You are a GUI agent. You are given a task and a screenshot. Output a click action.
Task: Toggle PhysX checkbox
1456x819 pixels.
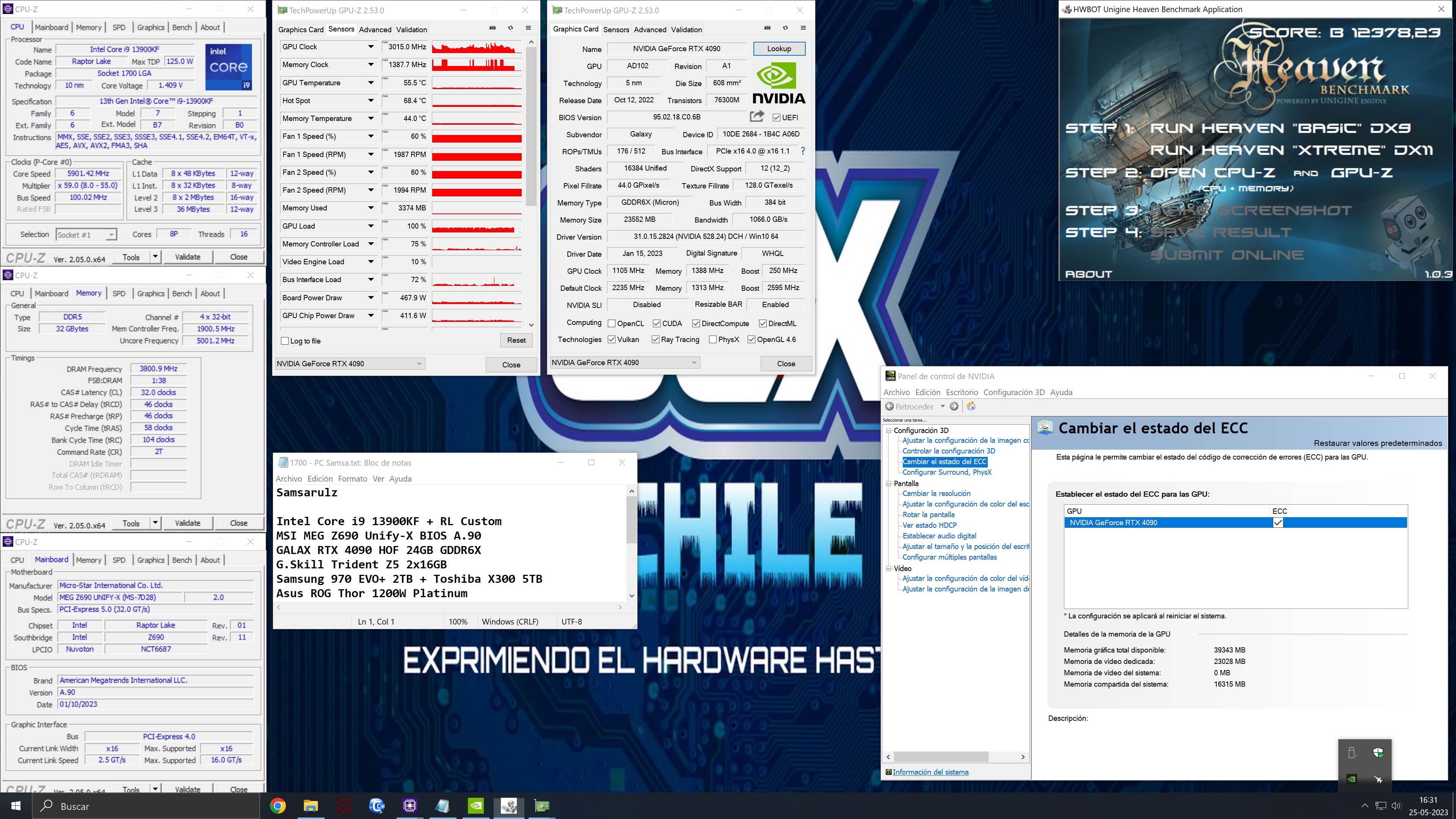pyautogui.click(x=713, y=339)
